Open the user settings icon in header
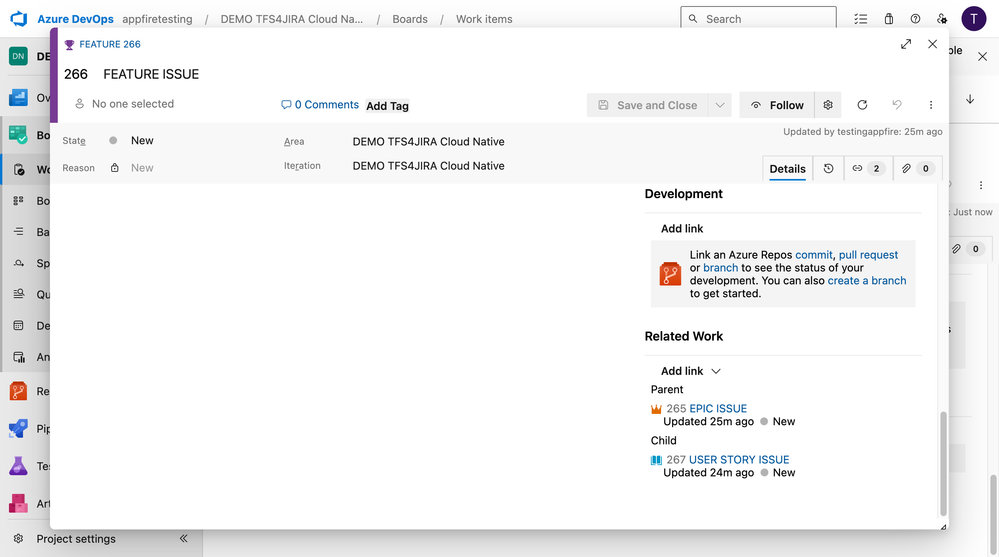 point(942,19)
